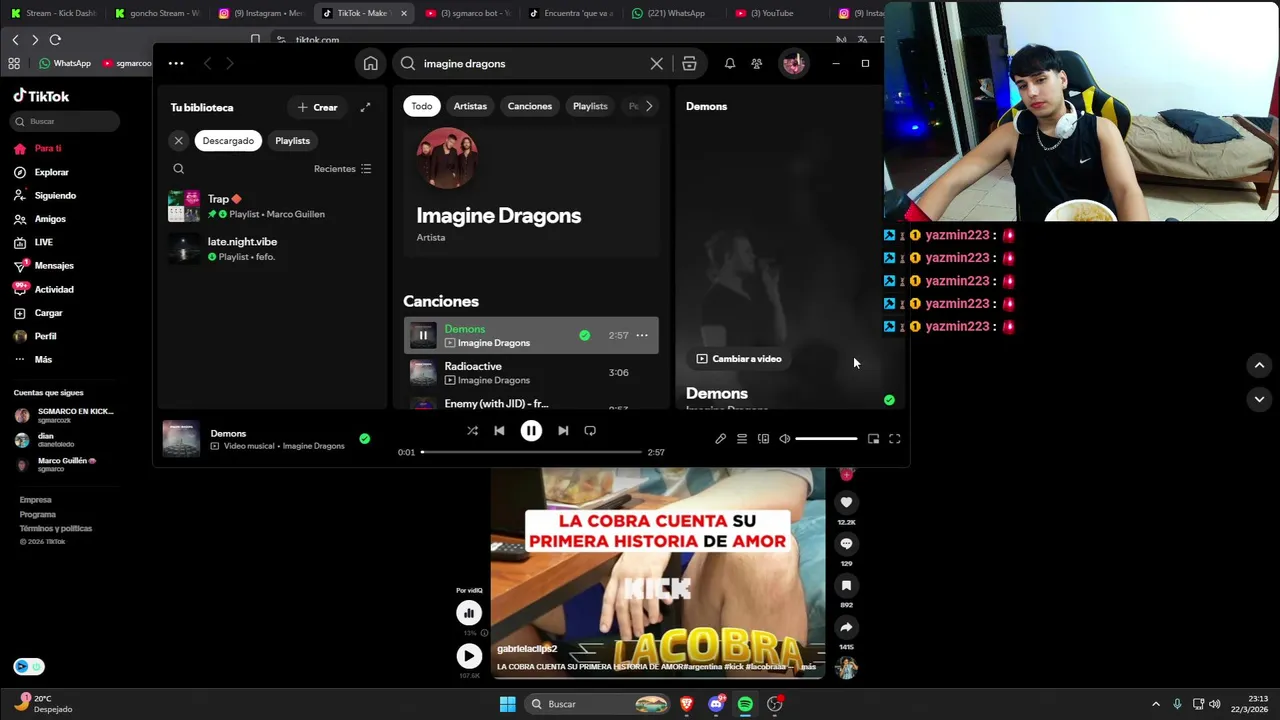
Task: Select the Todo search tab
Action: [422, 106]
